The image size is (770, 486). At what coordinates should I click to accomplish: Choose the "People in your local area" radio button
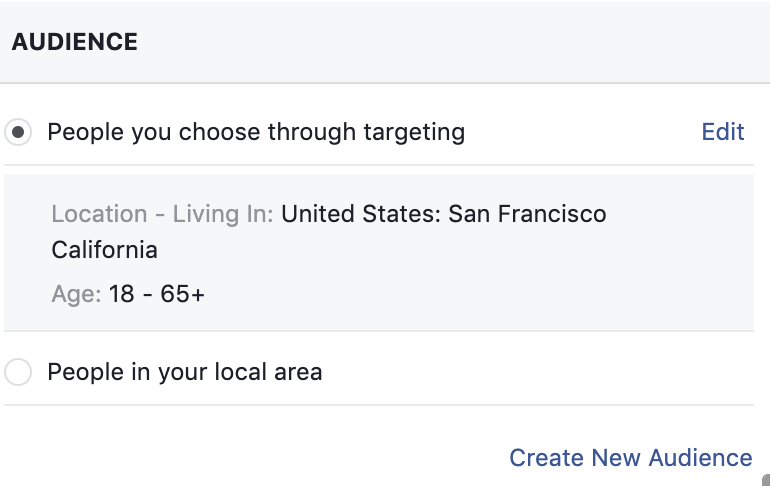coord(18,372)
